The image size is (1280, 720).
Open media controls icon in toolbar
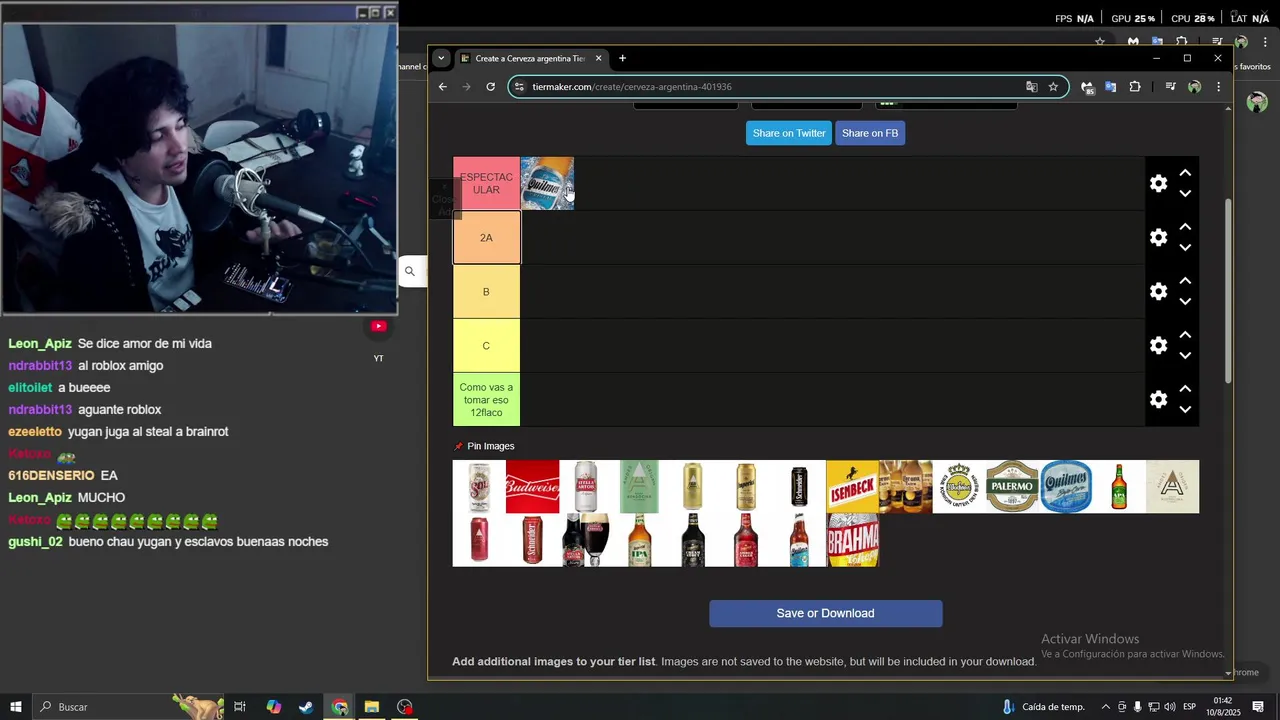[1170, 87]
